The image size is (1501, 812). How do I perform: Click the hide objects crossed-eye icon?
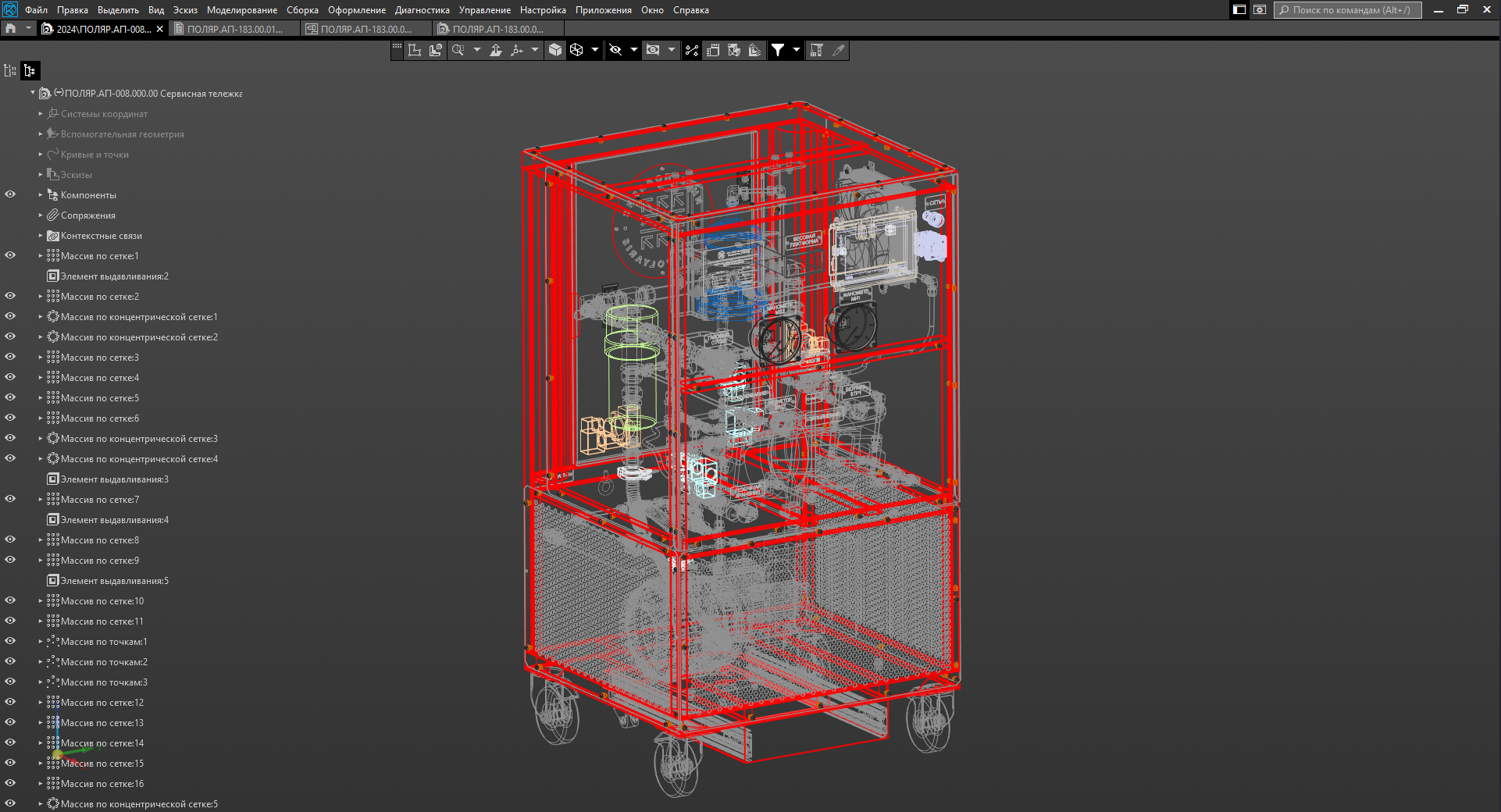coord(615,50)
